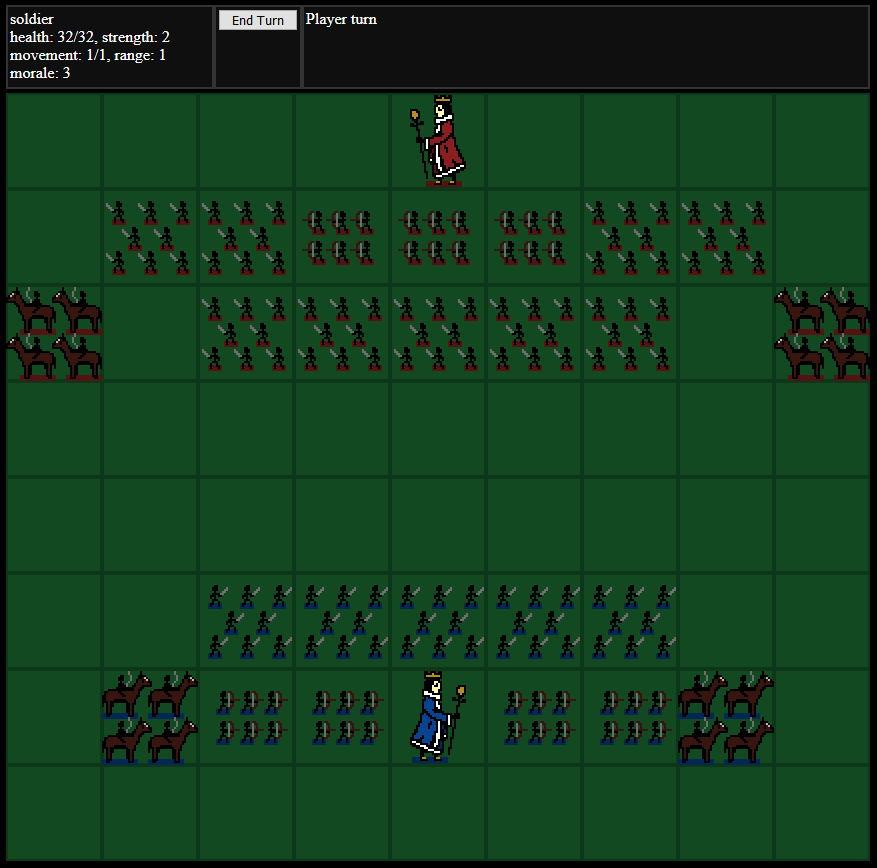
Task: Select the blue king unit
Action: [438, 717]
